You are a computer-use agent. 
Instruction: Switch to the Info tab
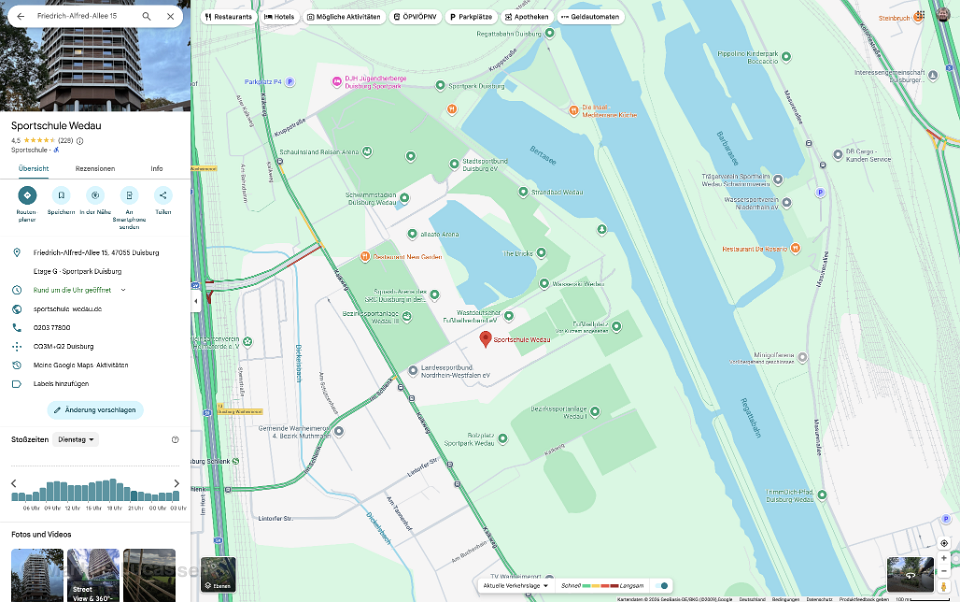point(157,169)
